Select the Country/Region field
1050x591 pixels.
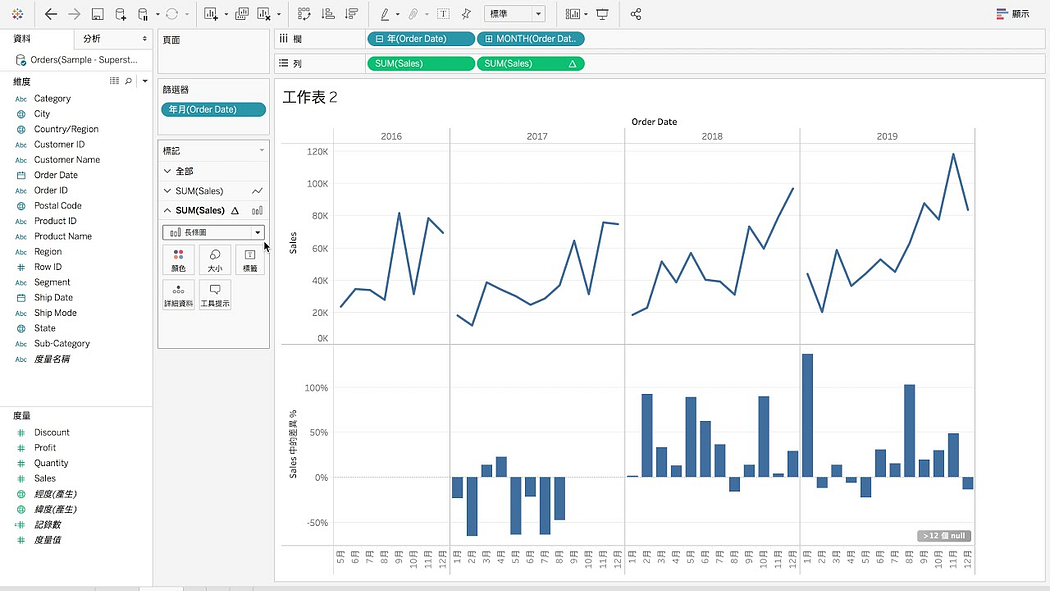pos(66,129)
